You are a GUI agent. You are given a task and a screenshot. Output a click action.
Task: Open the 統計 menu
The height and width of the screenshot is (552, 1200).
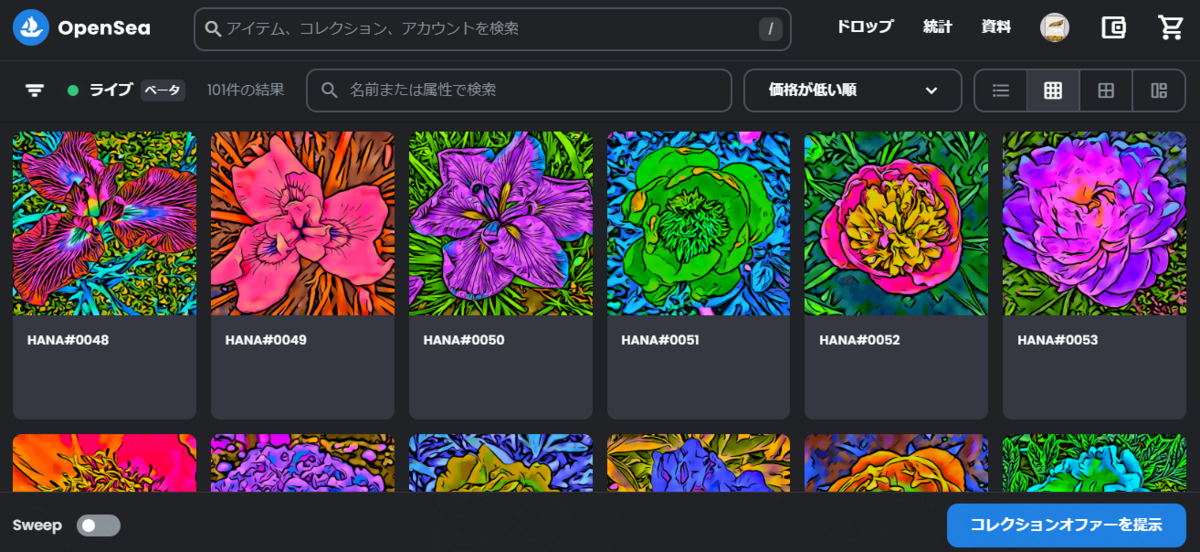point(938,28)
